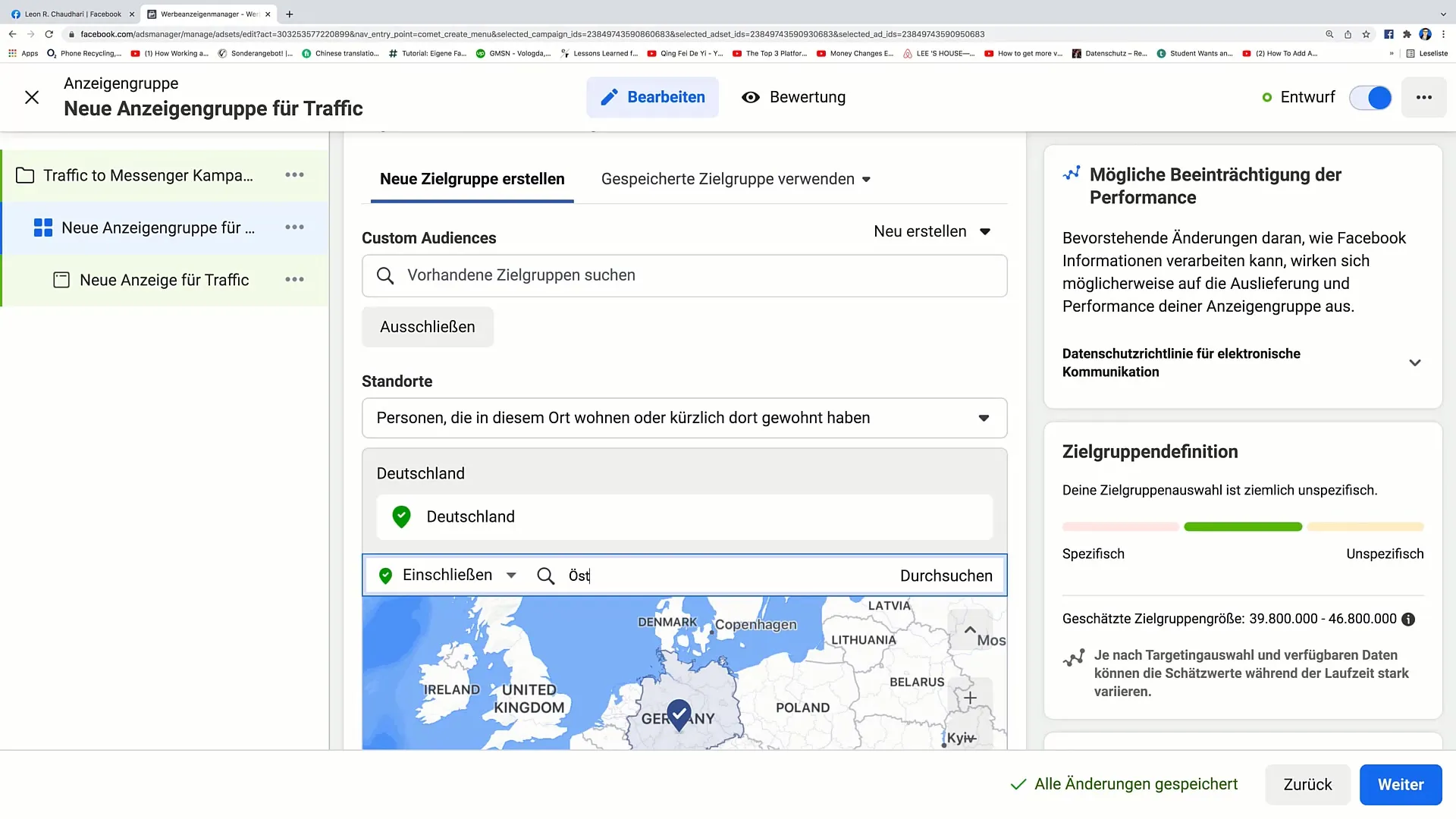Viewport: 1456px width, 819px height.
Task: Reload the page with browser refresh icon
Action: 49,34
